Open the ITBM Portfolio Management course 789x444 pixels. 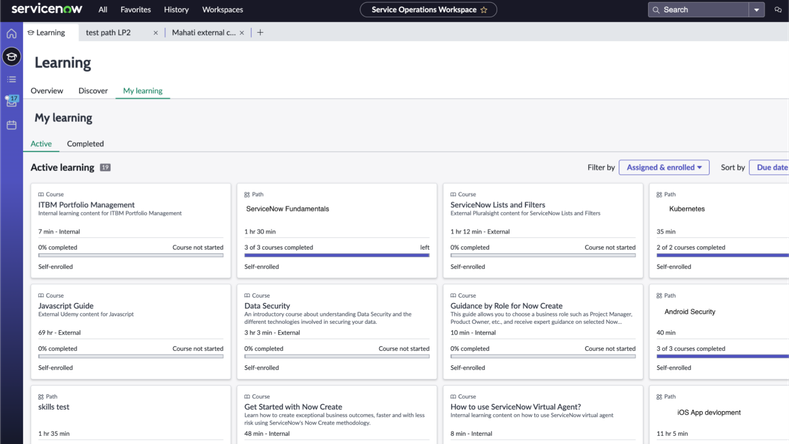87,205
